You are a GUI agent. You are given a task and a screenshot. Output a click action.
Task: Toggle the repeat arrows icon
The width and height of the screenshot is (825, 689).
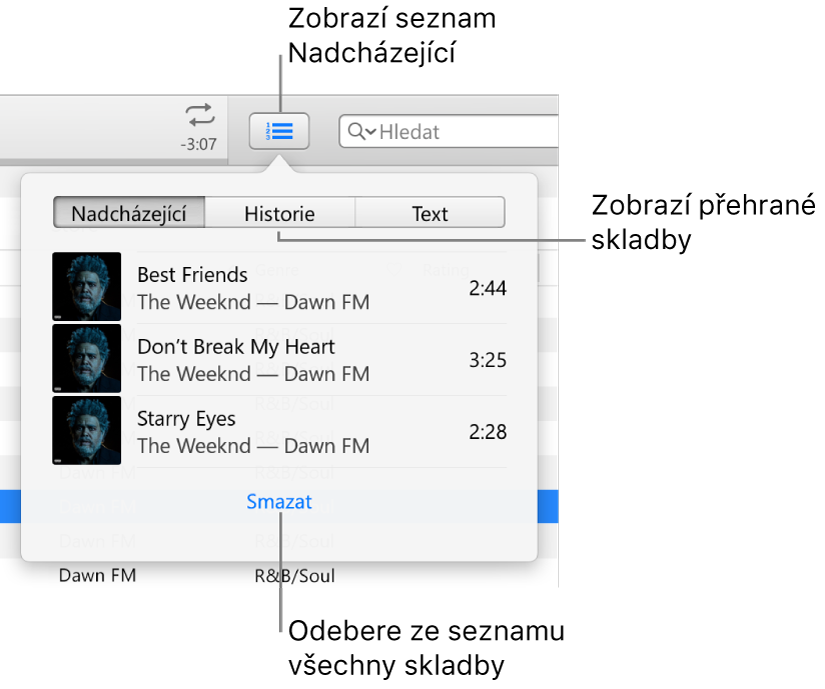[200, 115]
